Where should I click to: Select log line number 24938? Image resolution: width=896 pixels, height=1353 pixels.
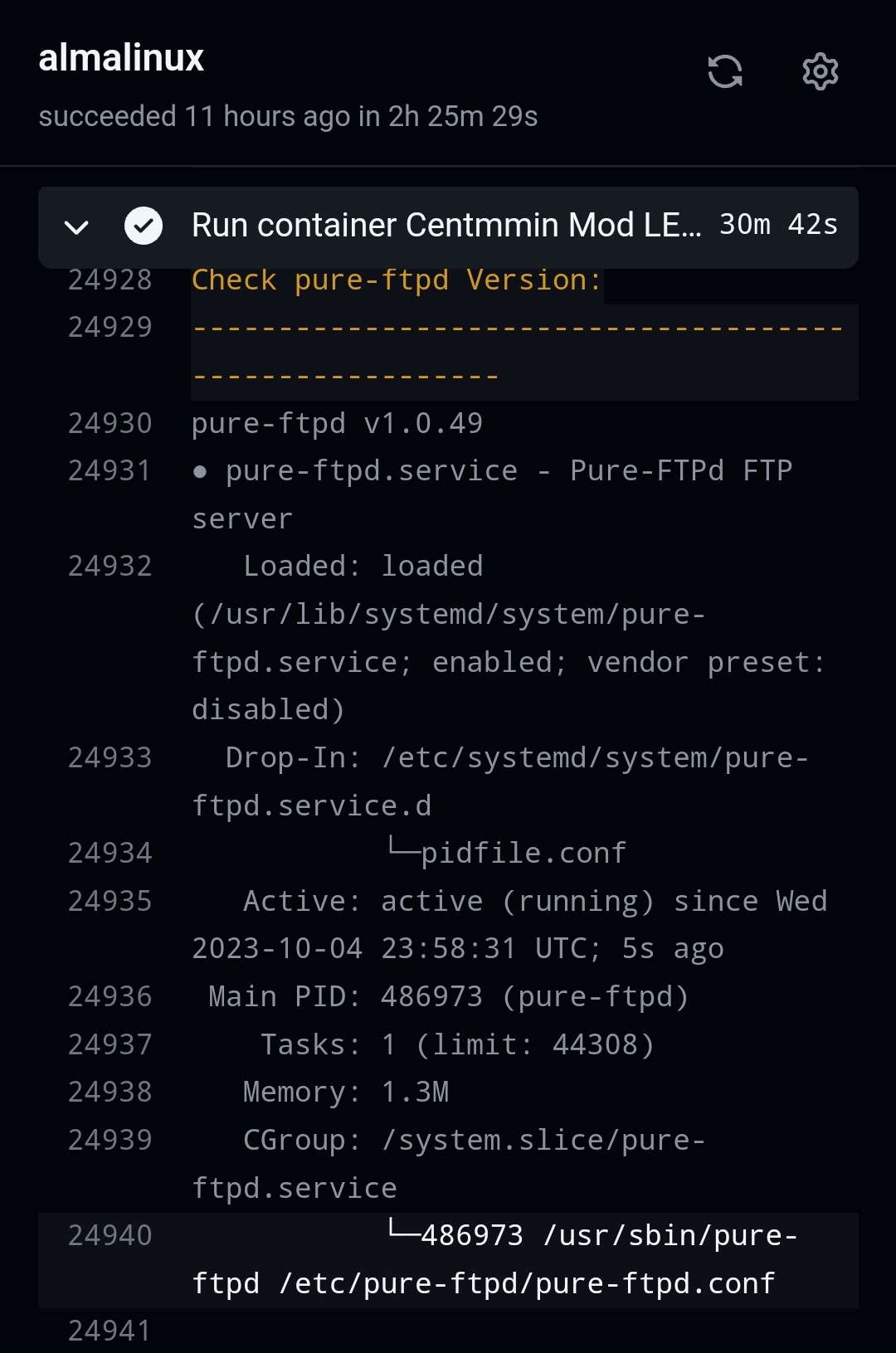click(110, 1093)
